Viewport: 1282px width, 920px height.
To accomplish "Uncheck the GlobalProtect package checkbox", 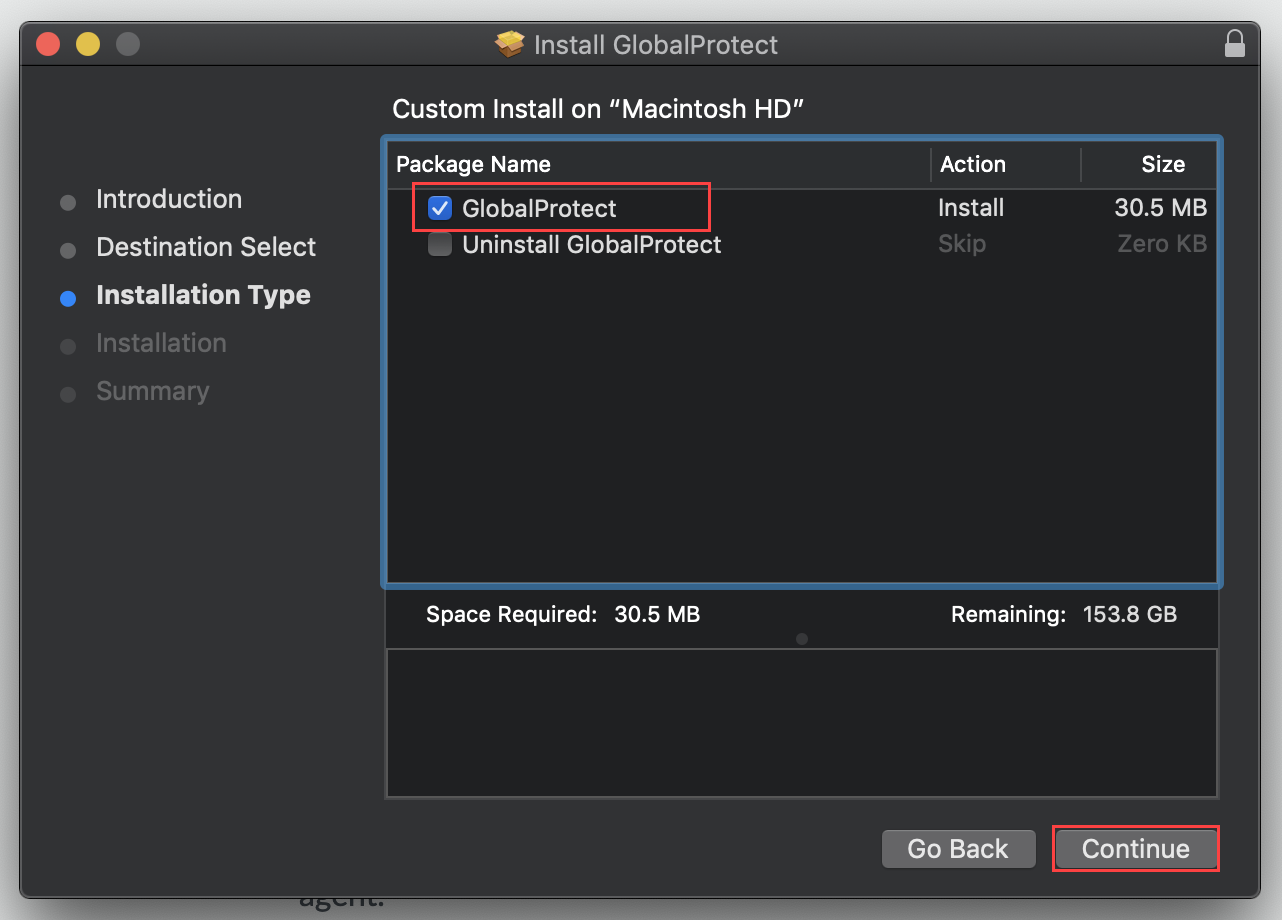I will [x=440, y=208].
